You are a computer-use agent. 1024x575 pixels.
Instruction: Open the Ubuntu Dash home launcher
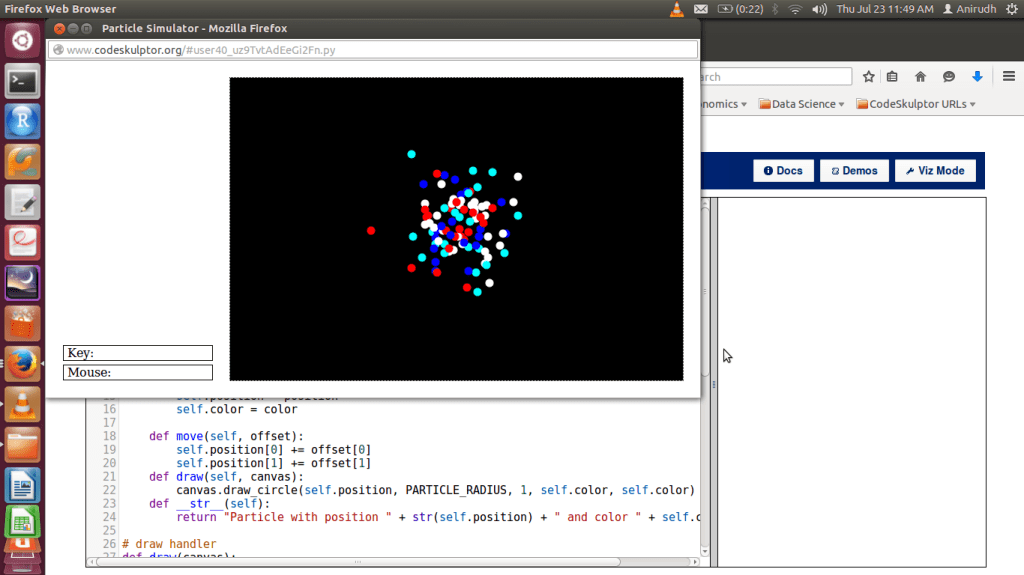22,41
